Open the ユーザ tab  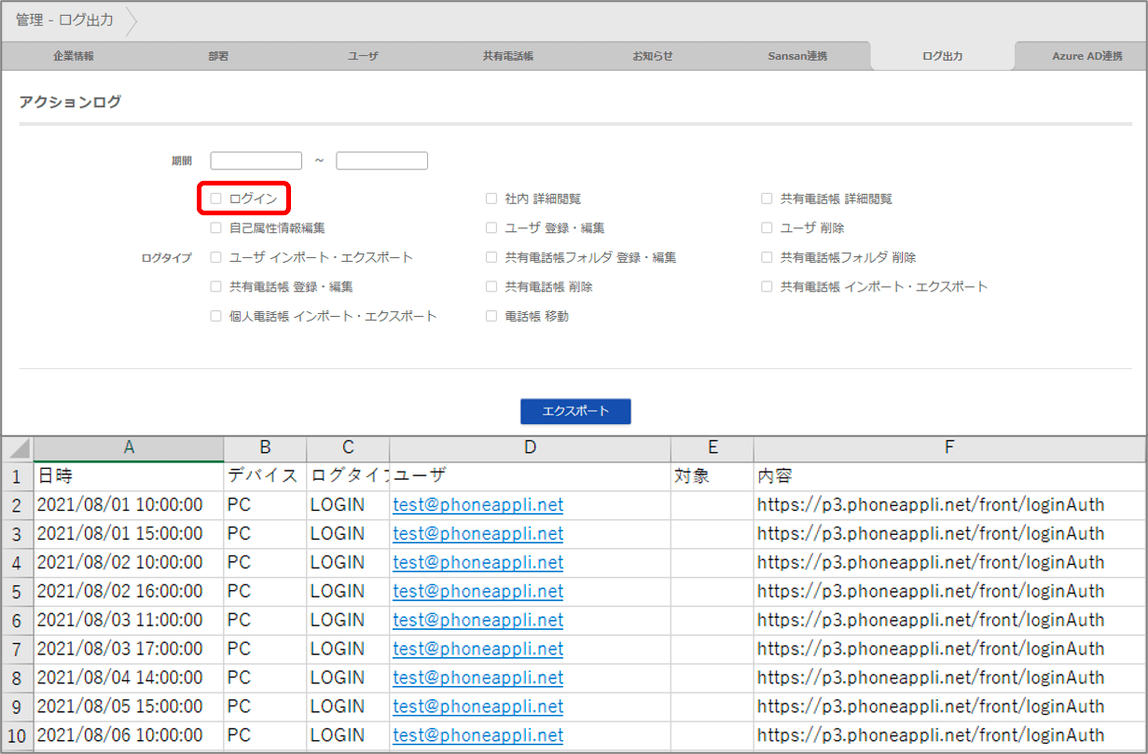pos(363,56)
